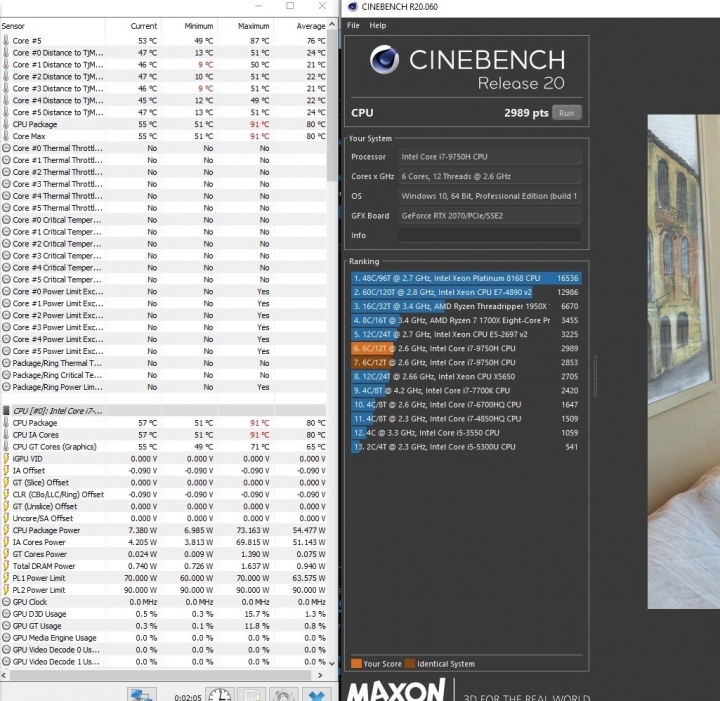Click the circle icon beside GPU Clock
720x701 pixels.
click(x=6, y=601)
